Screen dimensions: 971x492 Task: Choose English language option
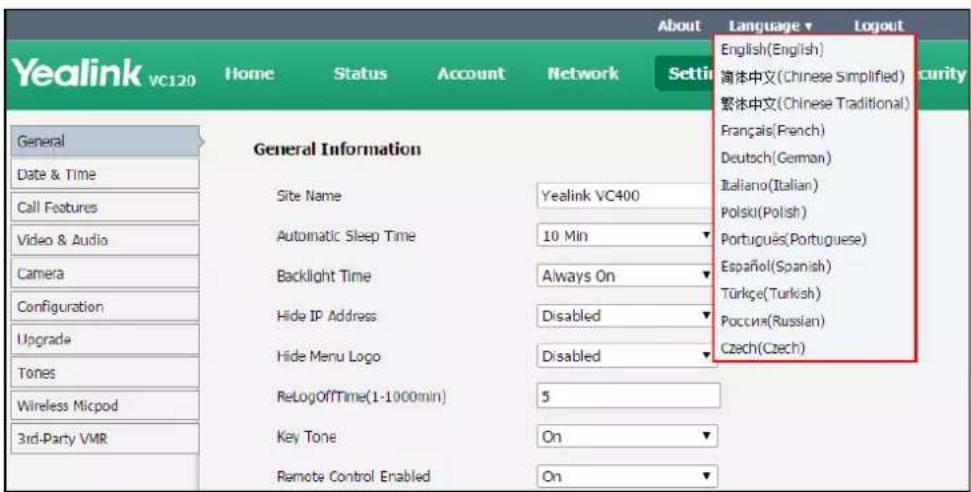772,49
